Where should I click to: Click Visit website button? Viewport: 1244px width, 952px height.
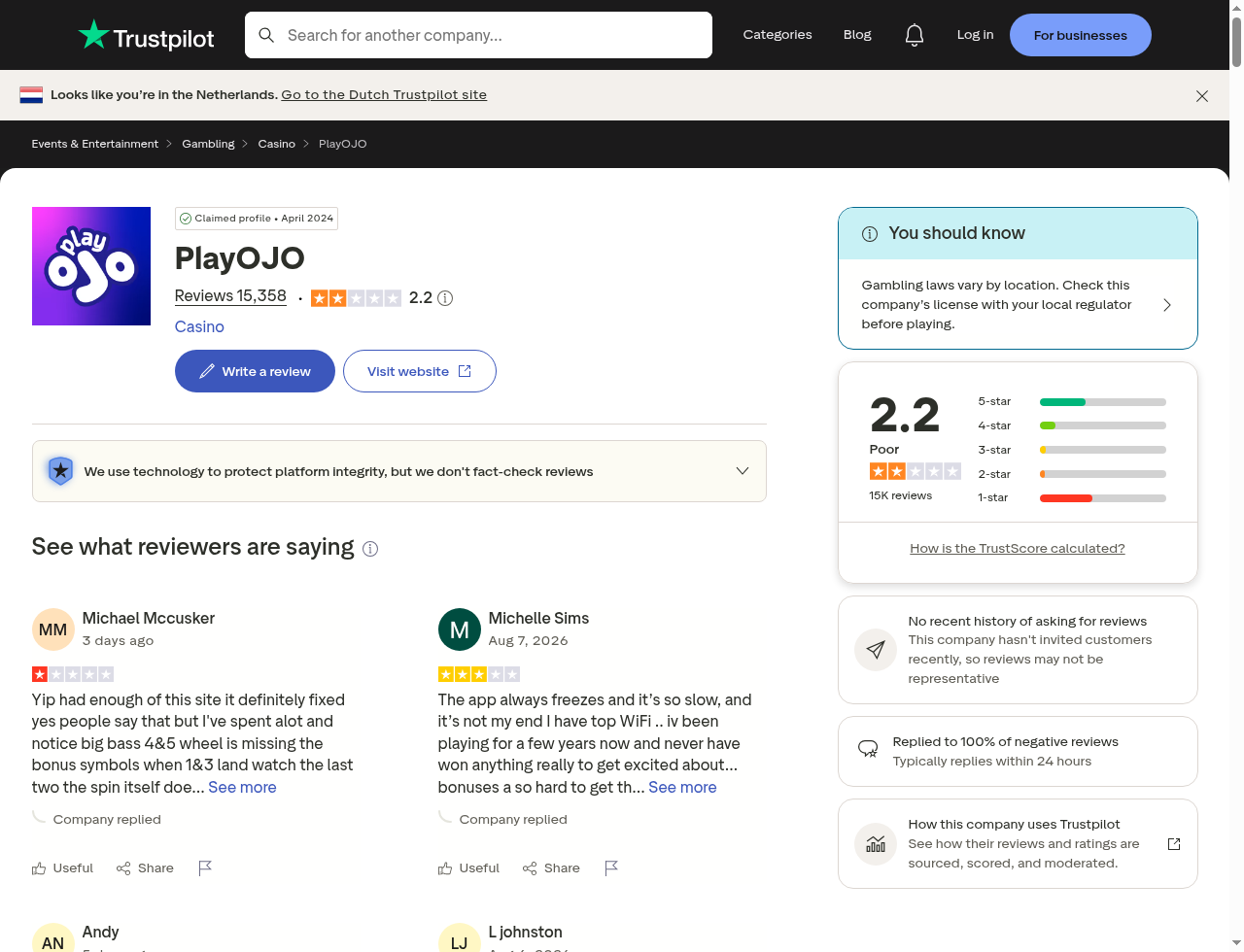click(x=420, y=371)
